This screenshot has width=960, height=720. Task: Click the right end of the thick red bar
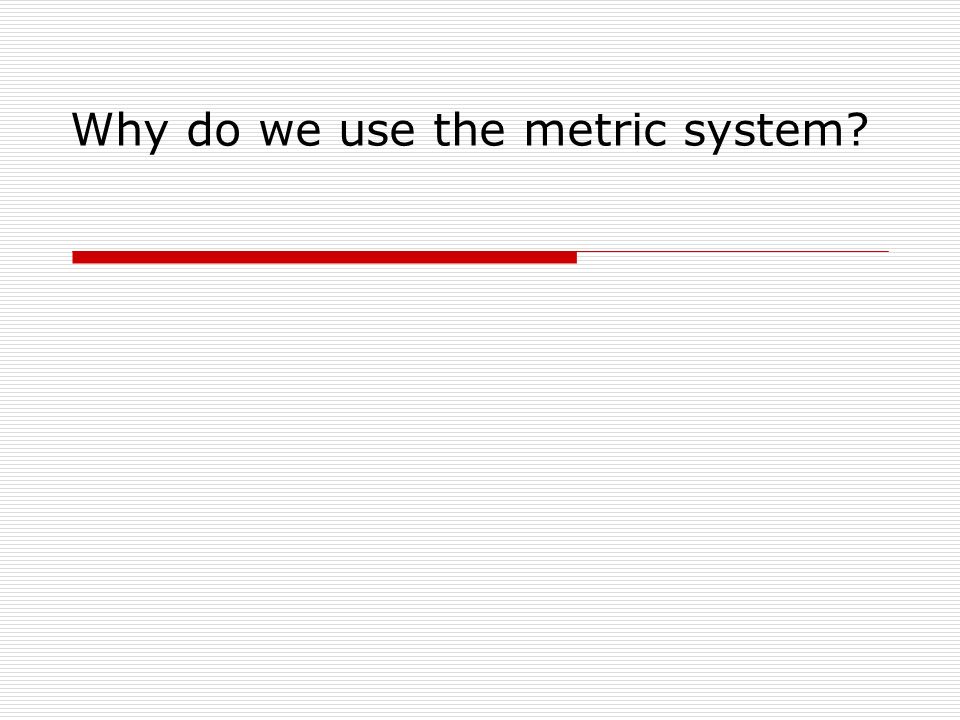(574, 257)
